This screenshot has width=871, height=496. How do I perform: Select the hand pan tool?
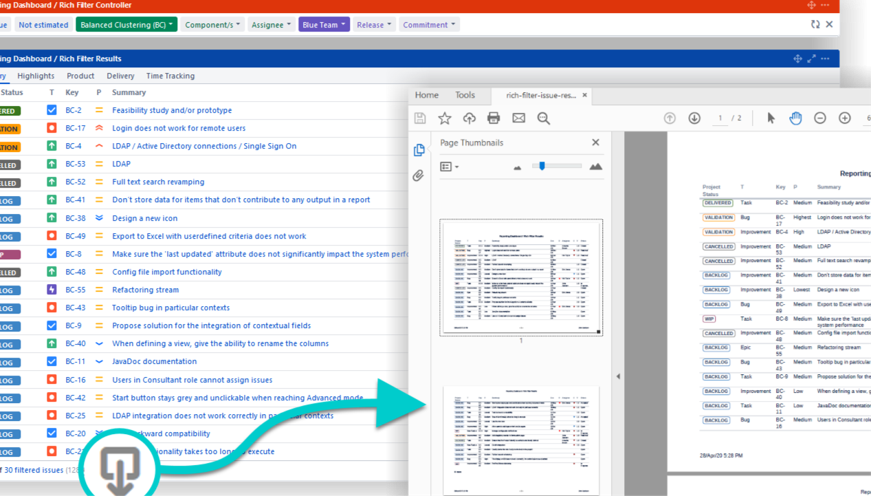[x=795, y=118]
